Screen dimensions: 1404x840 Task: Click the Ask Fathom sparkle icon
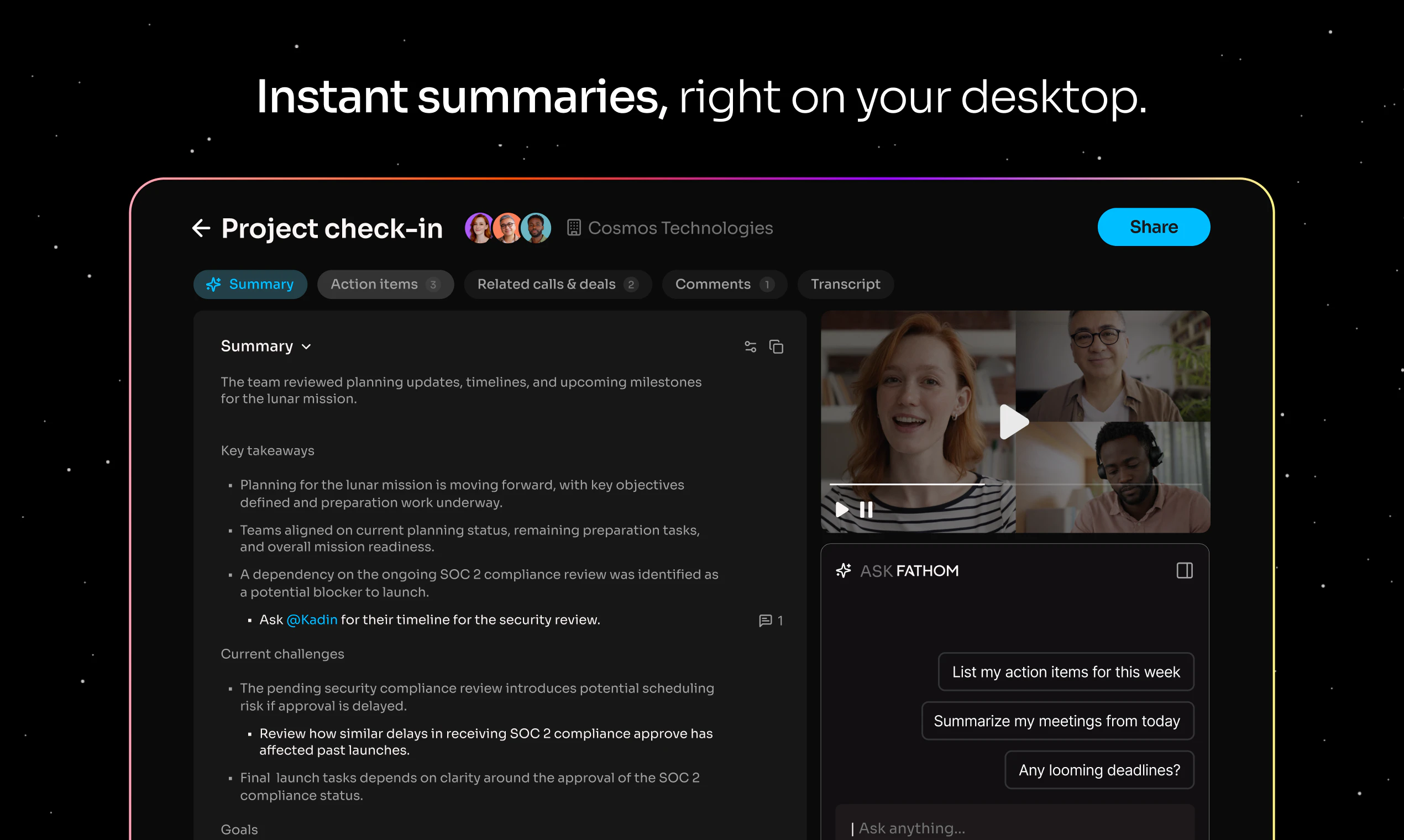tap(844, 570)
